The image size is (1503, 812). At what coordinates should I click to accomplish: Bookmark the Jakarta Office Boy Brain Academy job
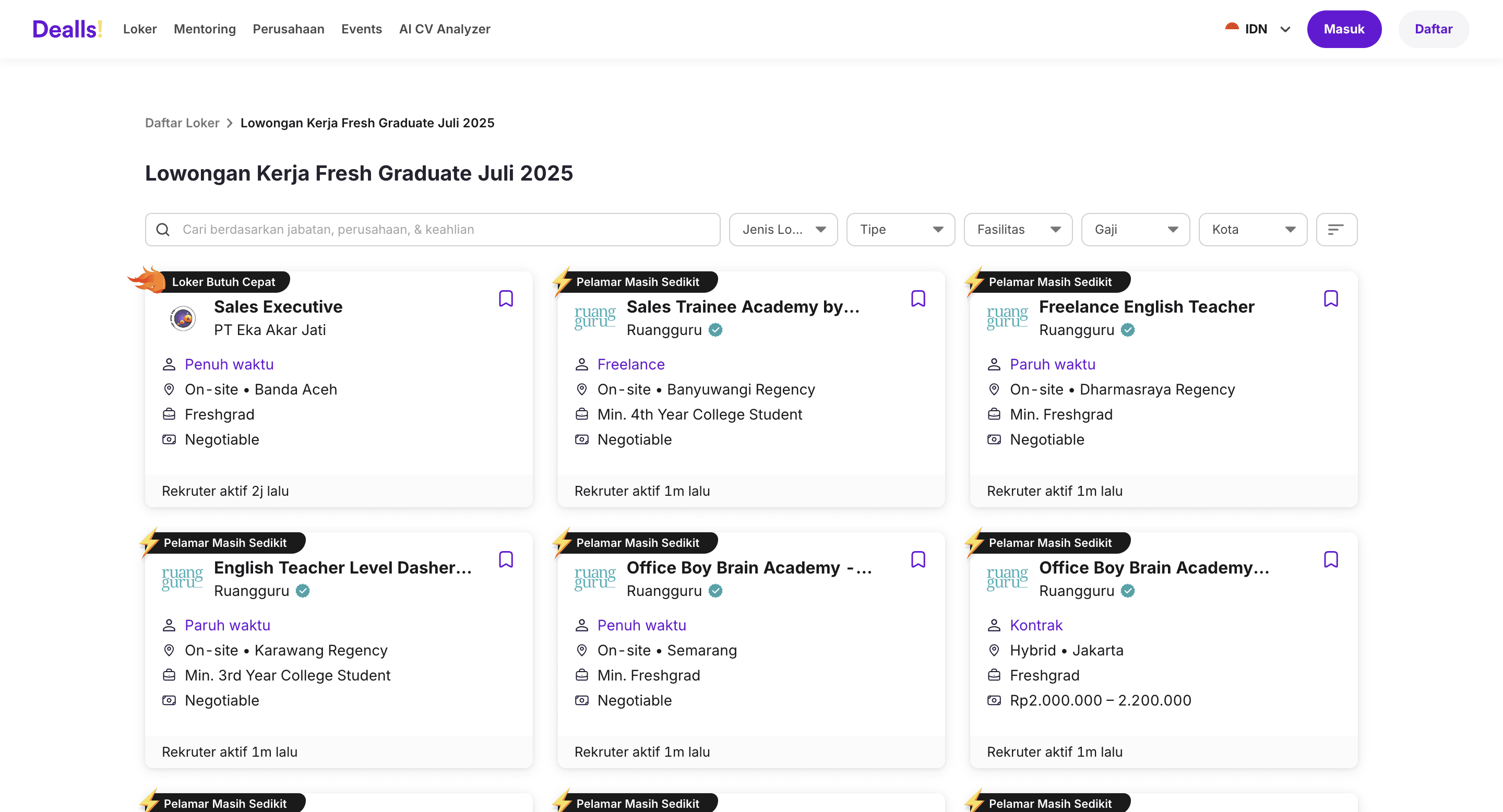tap(1331, 559)
